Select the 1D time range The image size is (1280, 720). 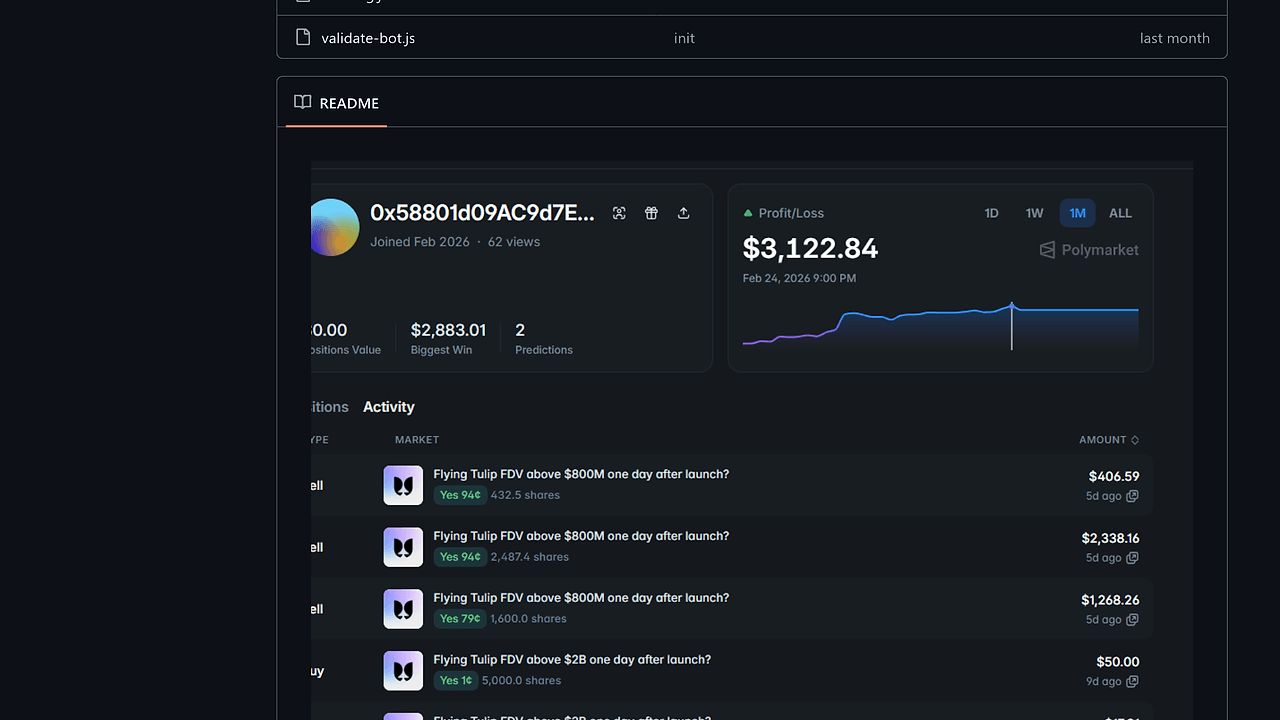tap(991, 213)
